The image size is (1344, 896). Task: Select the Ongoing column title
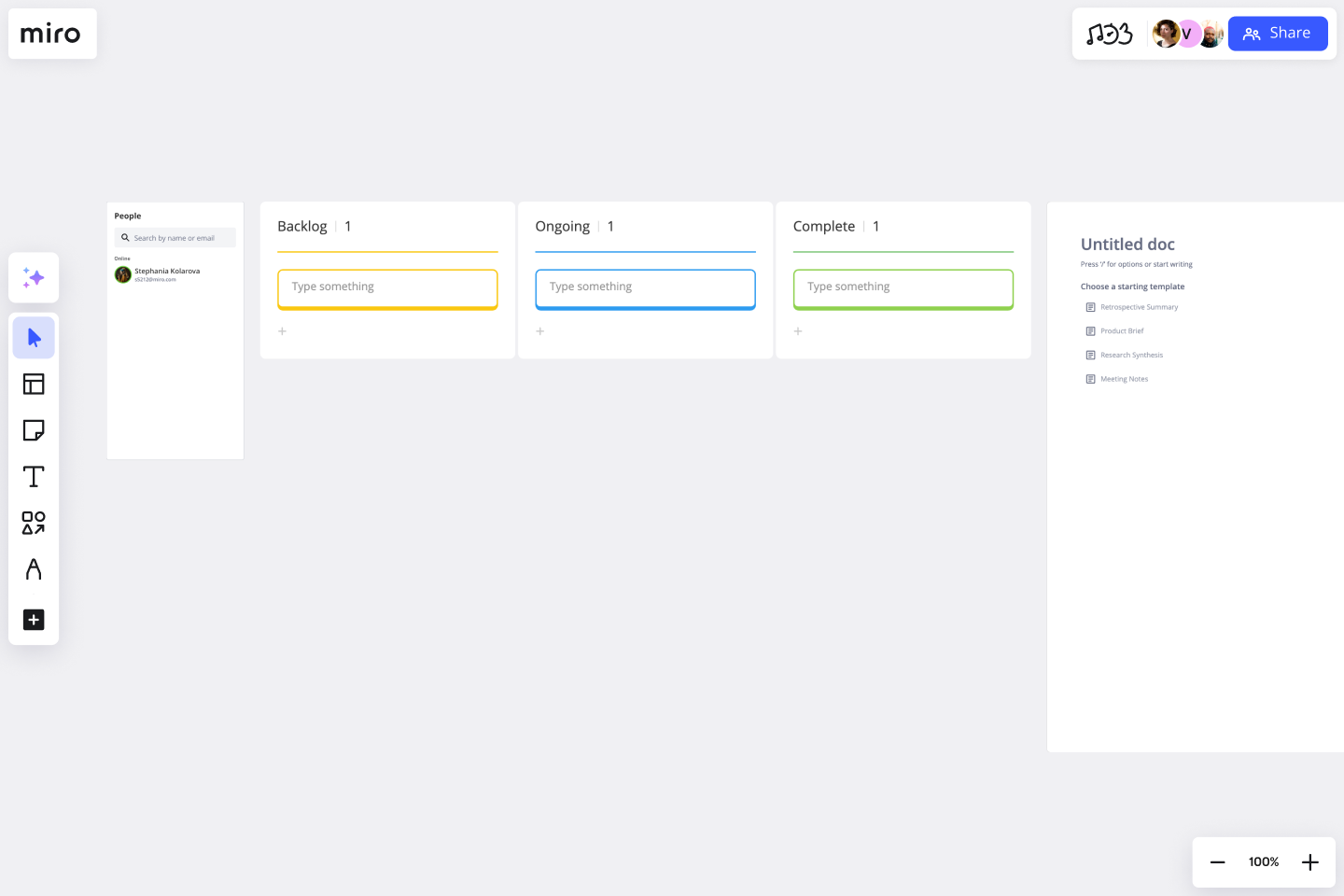(563, 227)
